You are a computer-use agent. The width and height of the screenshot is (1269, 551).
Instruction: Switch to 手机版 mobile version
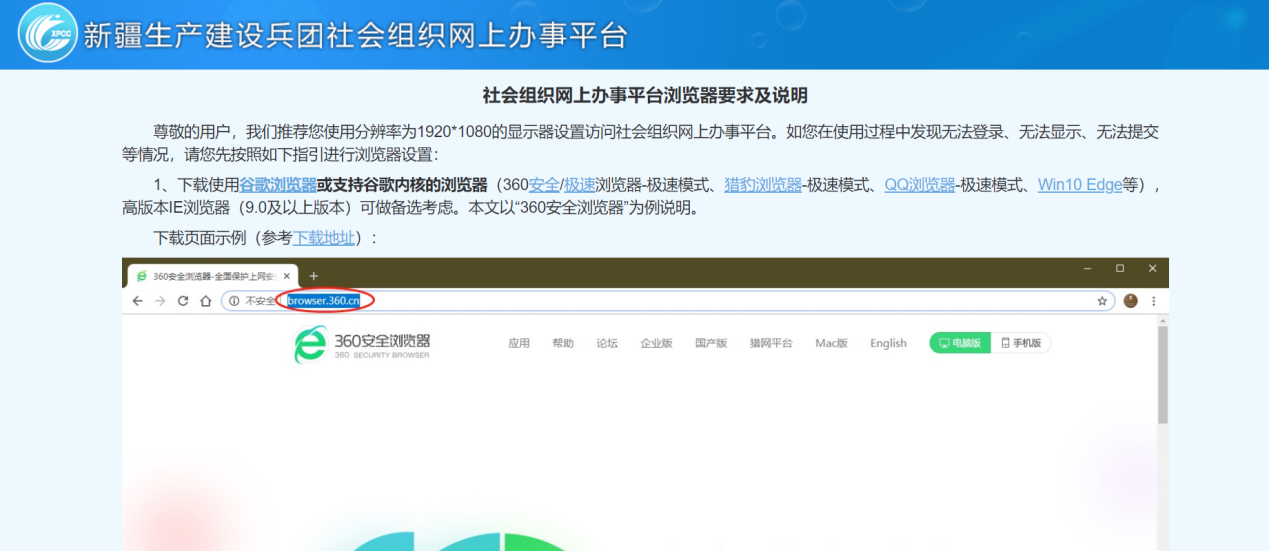click(1020, 343)
